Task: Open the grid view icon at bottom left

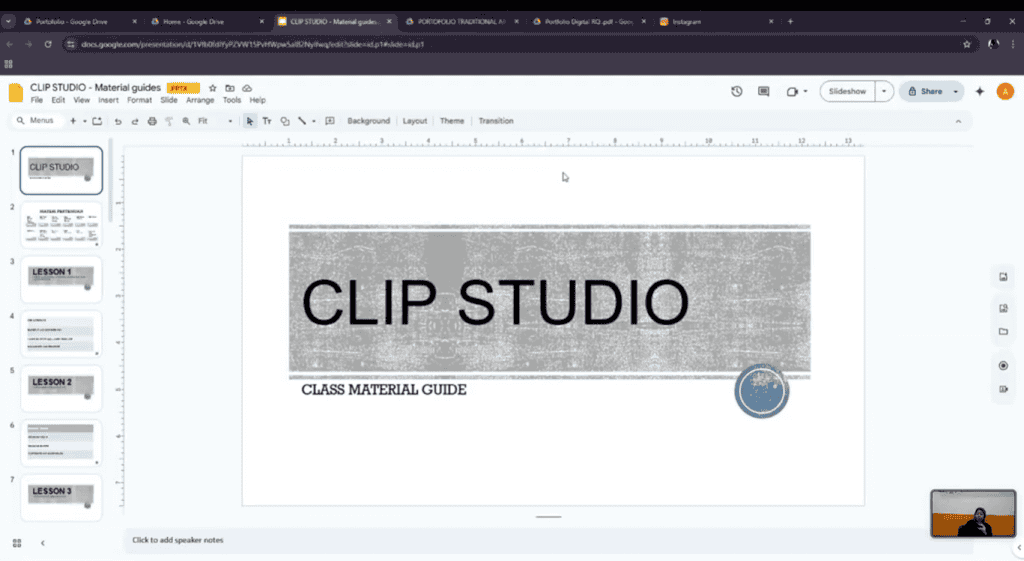Action: (x=17, y=543)
